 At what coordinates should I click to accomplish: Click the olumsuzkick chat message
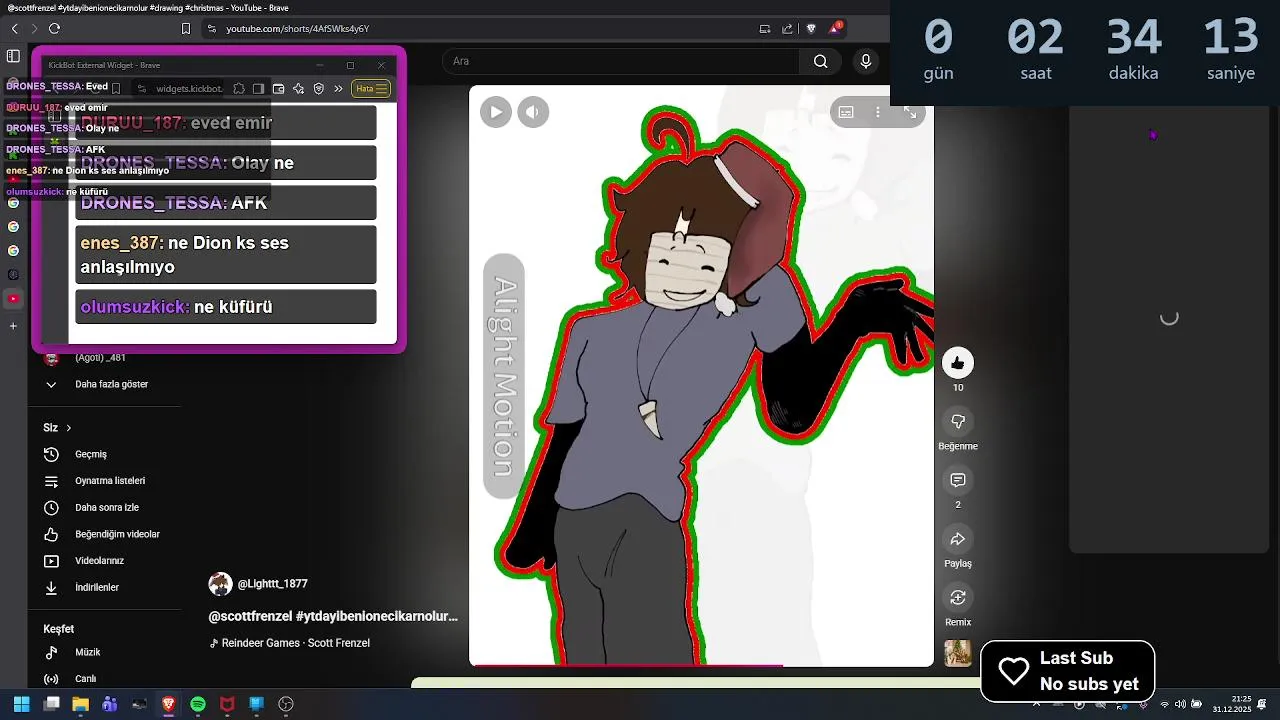(226, 307)
